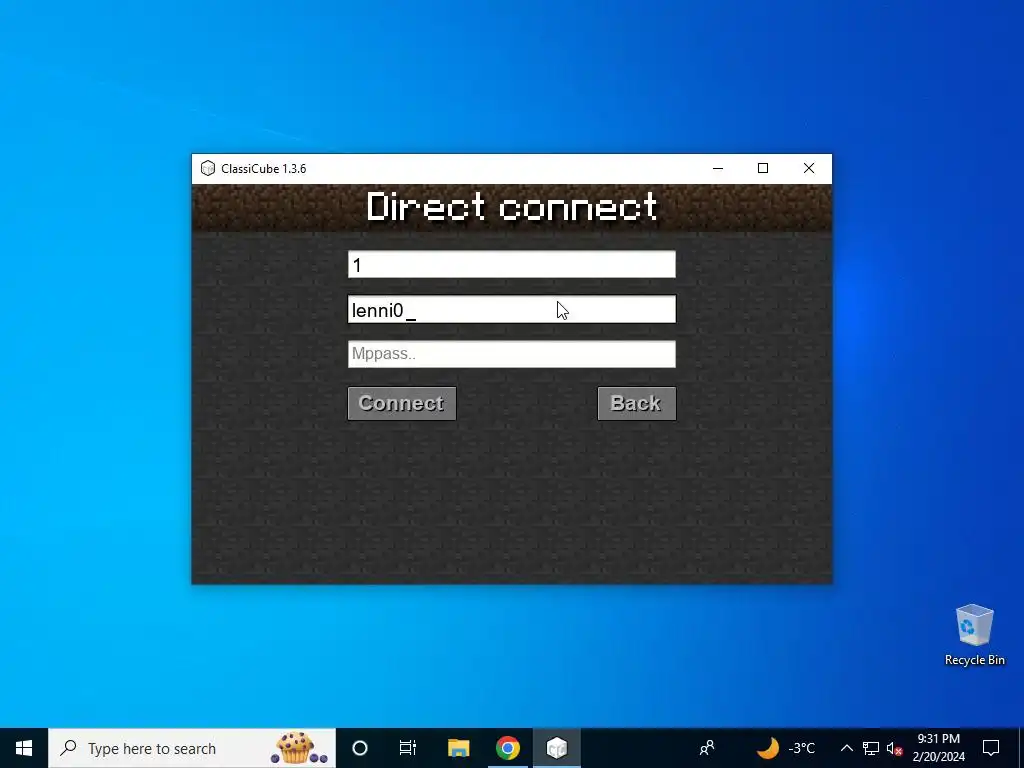Open File Explorer from the taskbar
The height and width of the screenshot is (768, 1024).
pos(458,748)
